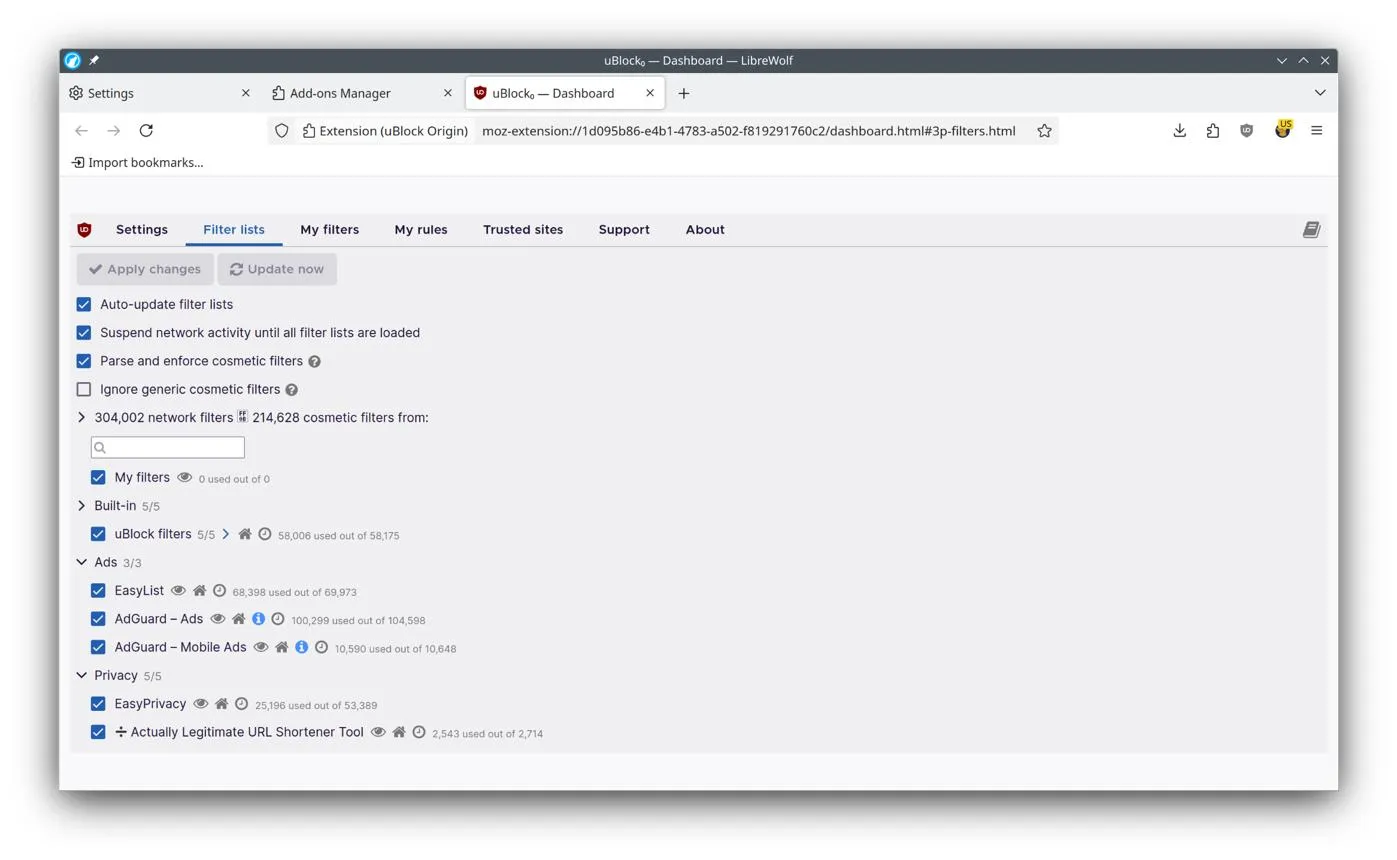The height and width of the screenshot is (860, 1397).
Task: Collapse the Ads filter group
Action: [82, 562]
